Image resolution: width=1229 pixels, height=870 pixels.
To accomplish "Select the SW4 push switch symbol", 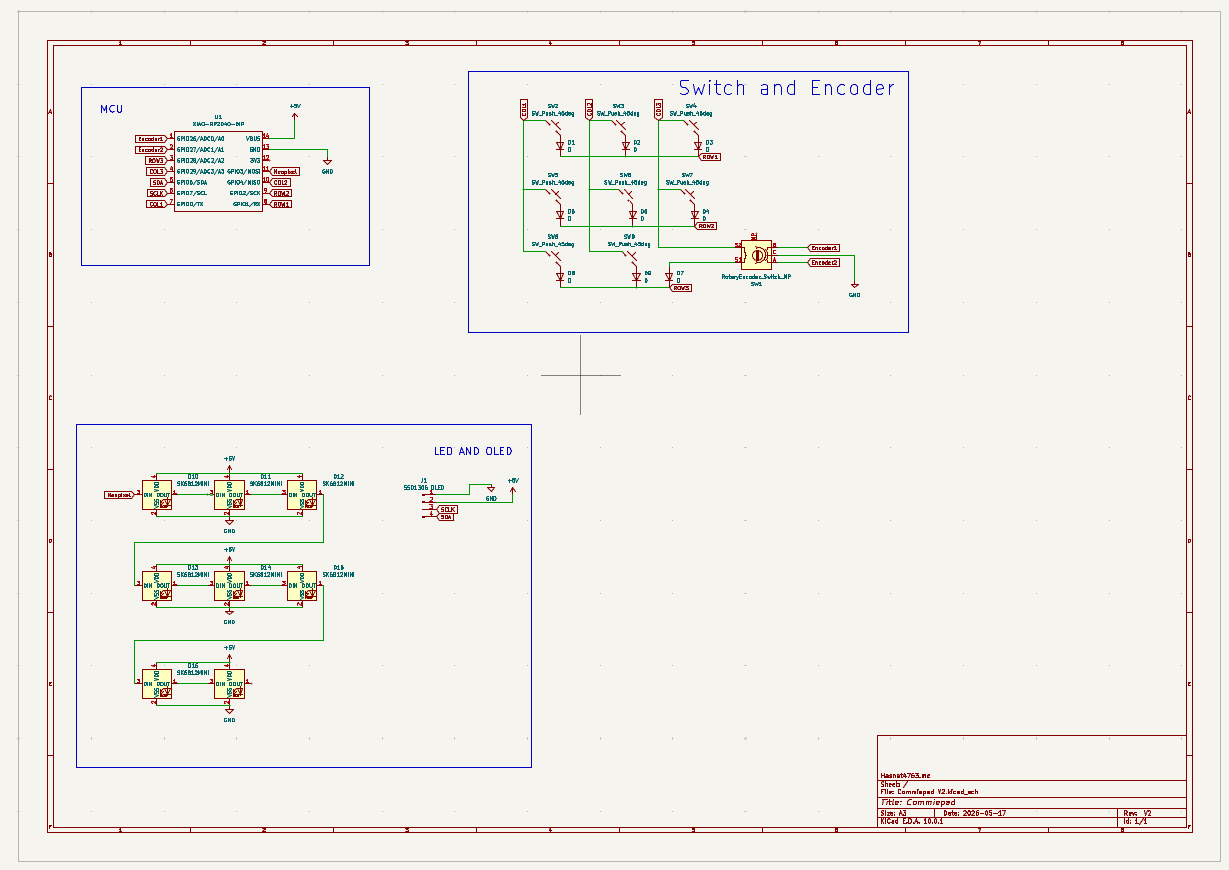I will [690, 127].
